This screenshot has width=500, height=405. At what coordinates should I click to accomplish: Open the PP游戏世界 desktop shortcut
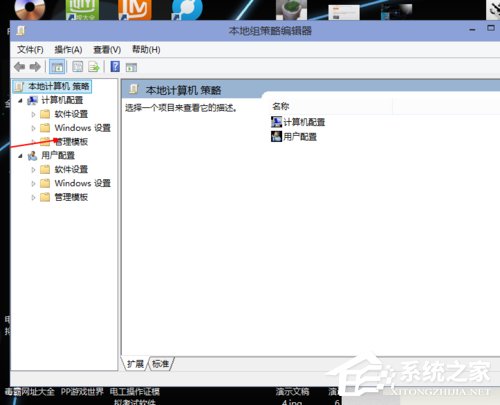[x=82, y=392]
